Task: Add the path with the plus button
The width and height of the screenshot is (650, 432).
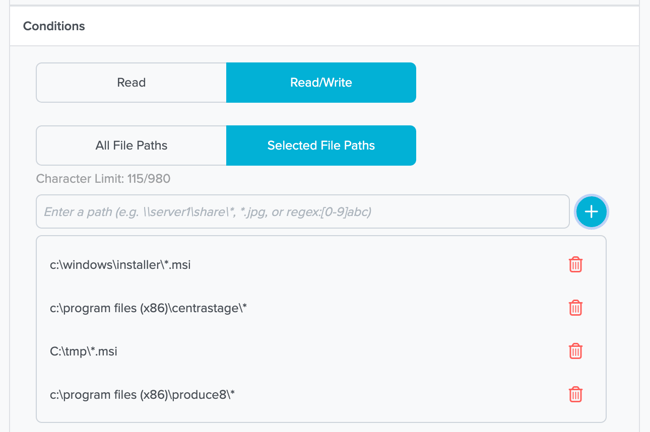Action: (591, 212)
